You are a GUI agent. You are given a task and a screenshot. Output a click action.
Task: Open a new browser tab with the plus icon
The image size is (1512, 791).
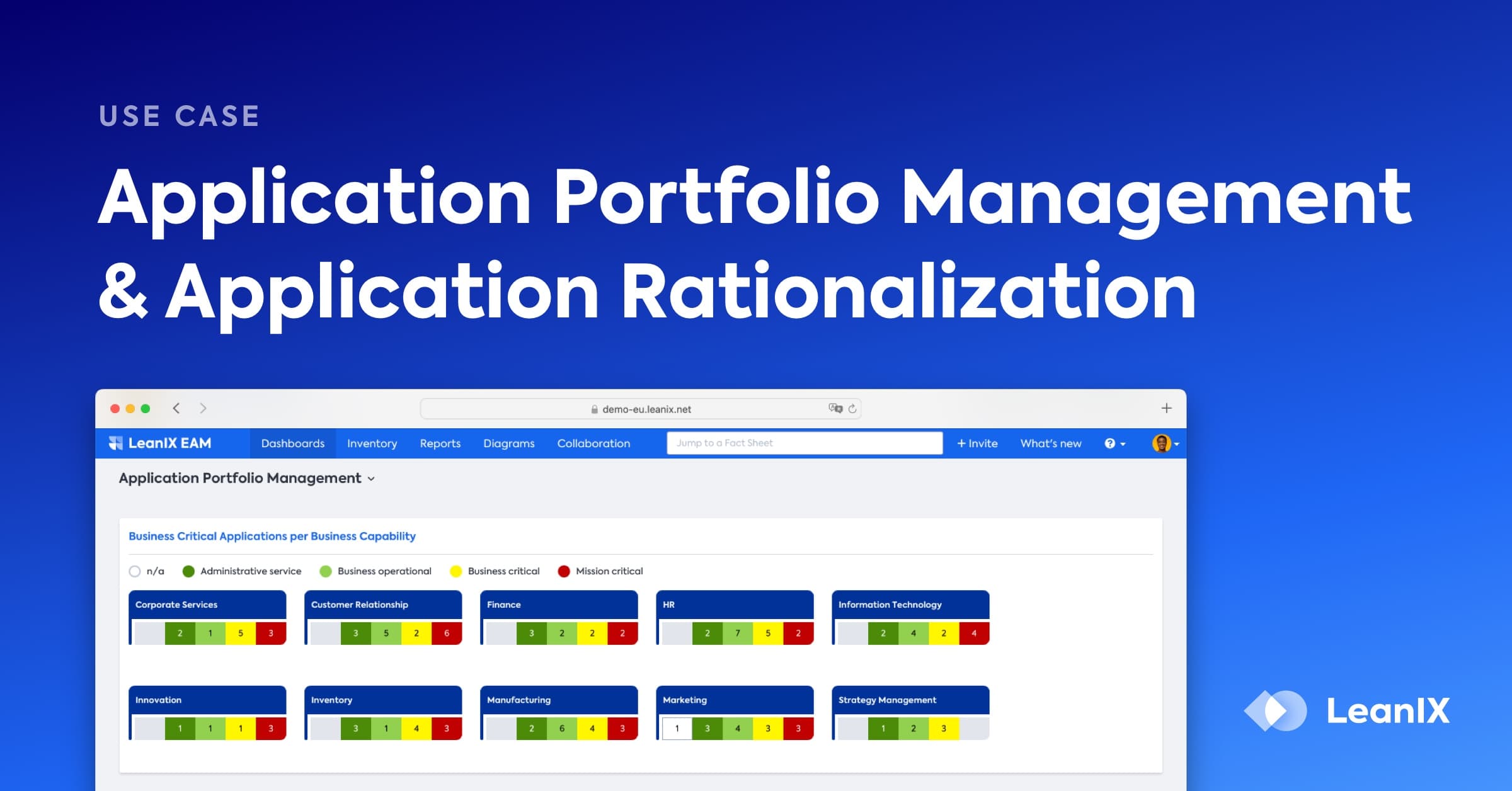1165,407
